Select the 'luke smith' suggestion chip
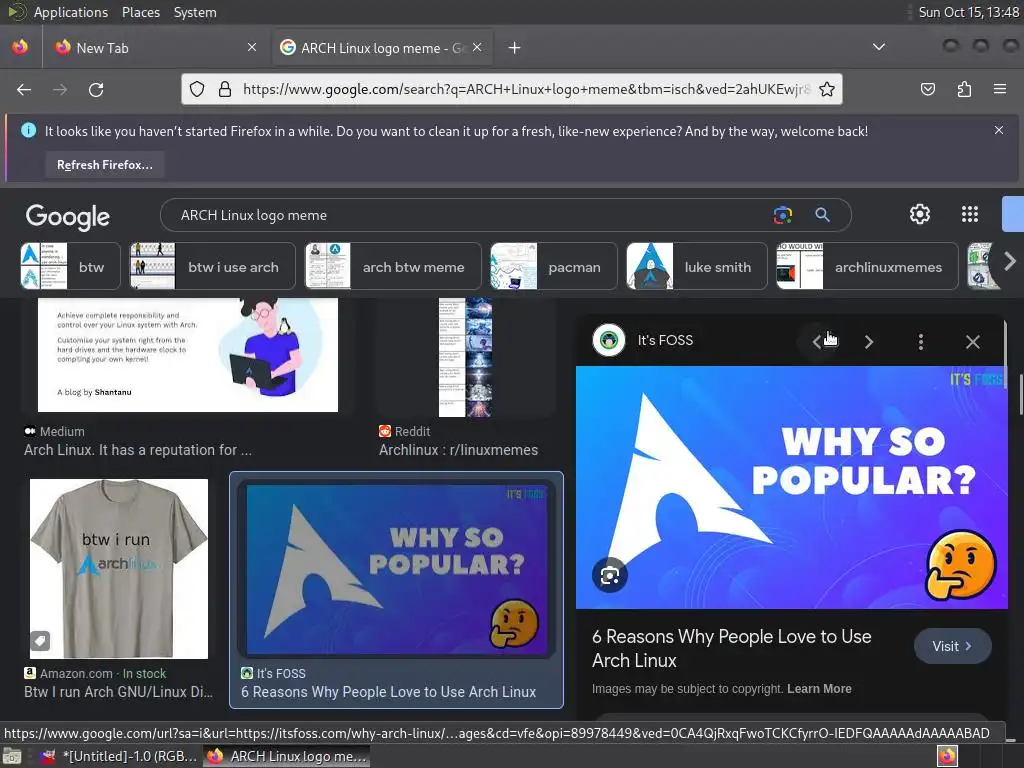The height and width of the screenshot is (768, 1024). [696, 266]
